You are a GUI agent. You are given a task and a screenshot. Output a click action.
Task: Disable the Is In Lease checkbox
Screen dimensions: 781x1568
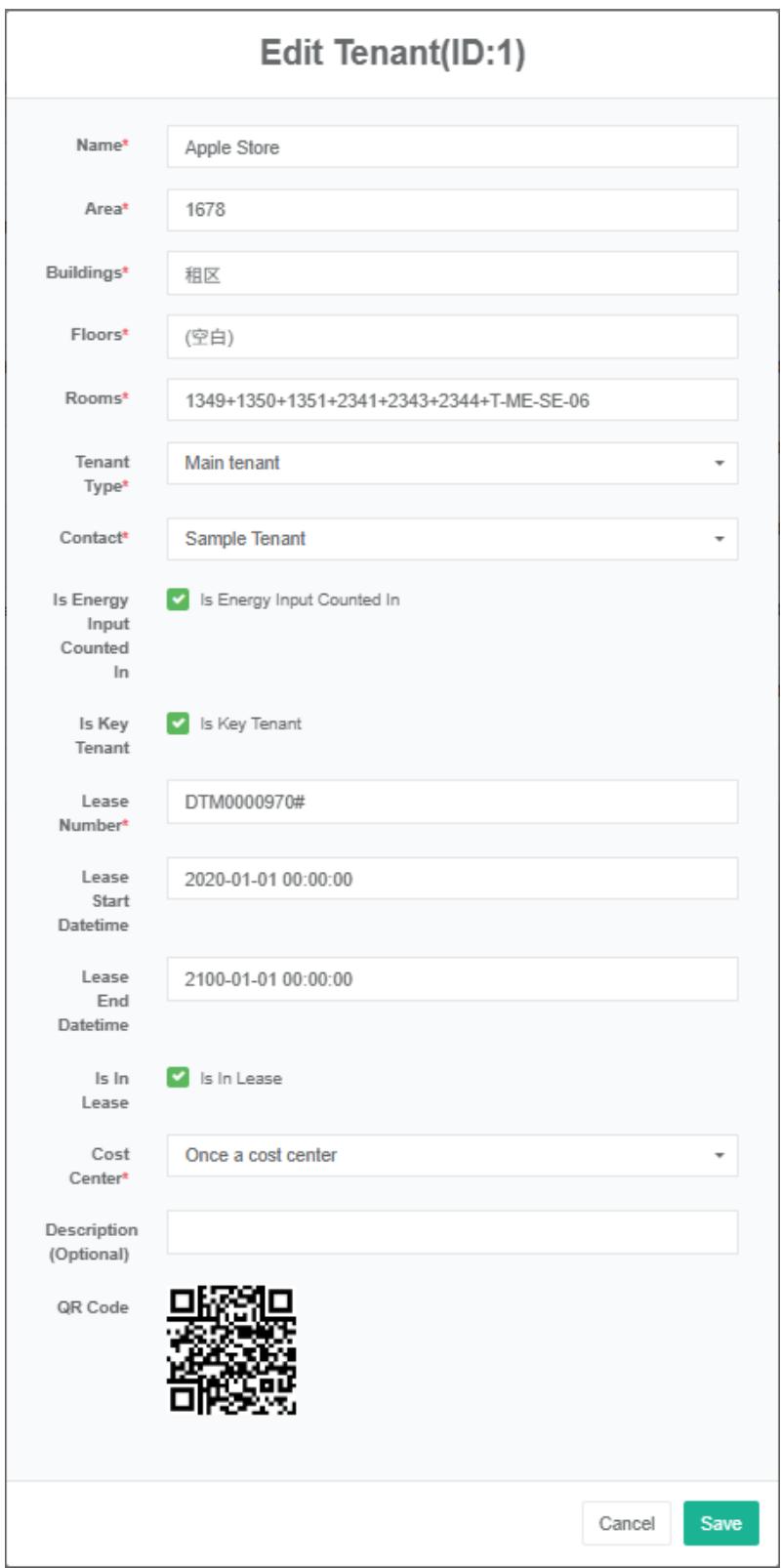178,1078
